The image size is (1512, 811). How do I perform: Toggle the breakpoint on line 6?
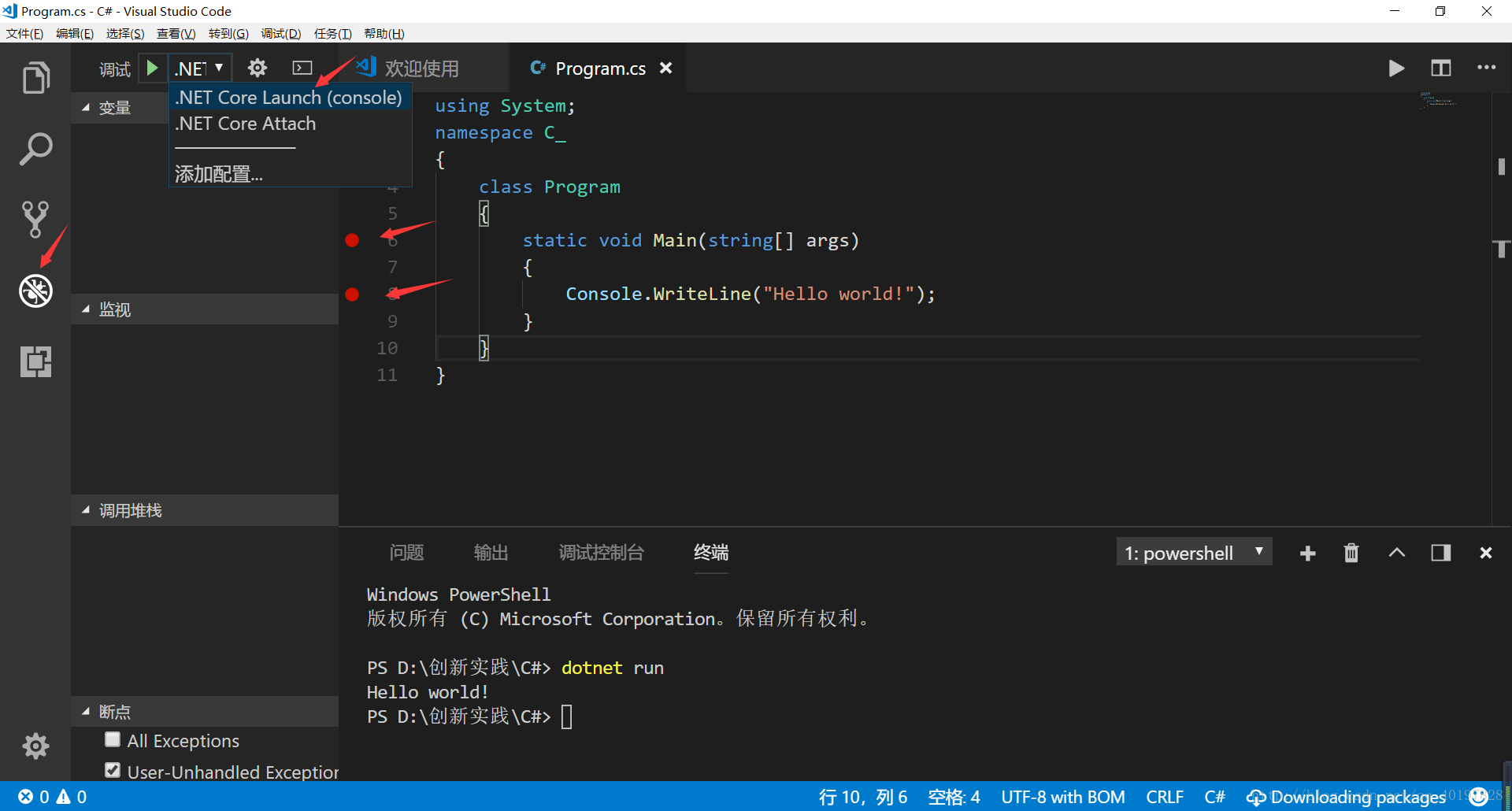pos(352,240)
